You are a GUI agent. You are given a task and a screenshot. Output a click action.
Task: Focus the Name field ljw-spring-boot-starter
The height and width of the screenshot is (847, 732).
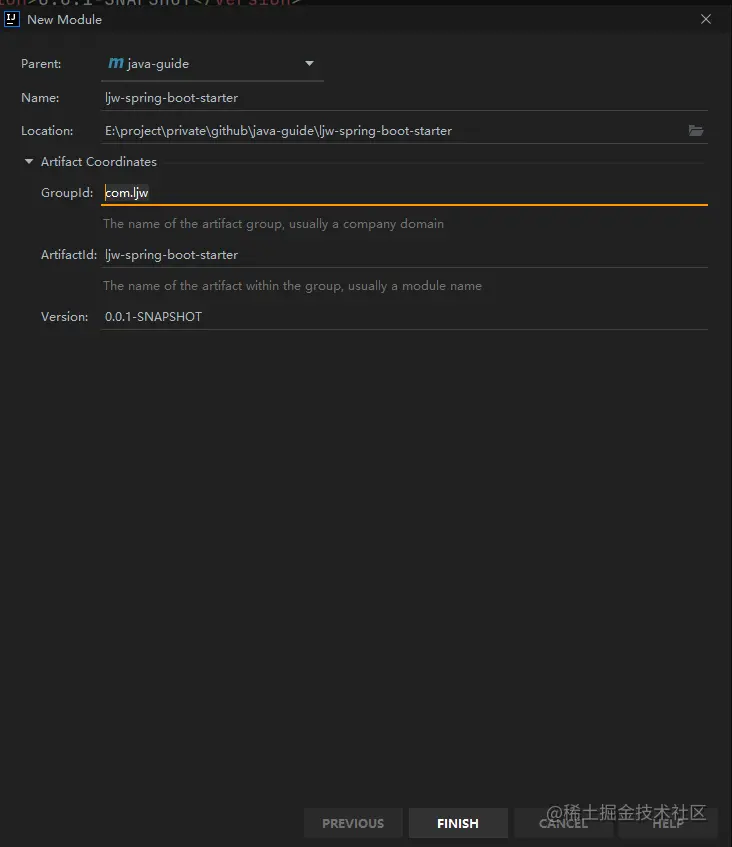[x=404, y=98]
